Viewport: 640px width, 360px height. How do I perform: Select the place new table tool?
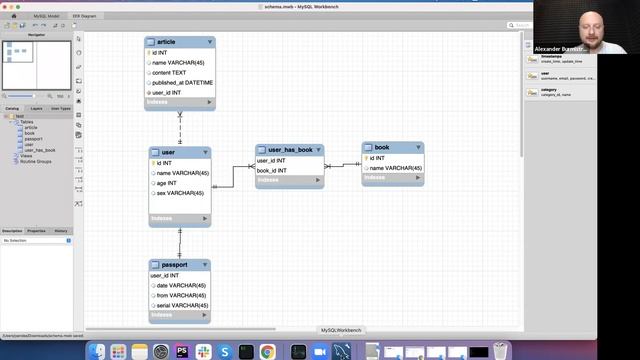(x=79, y=115)
